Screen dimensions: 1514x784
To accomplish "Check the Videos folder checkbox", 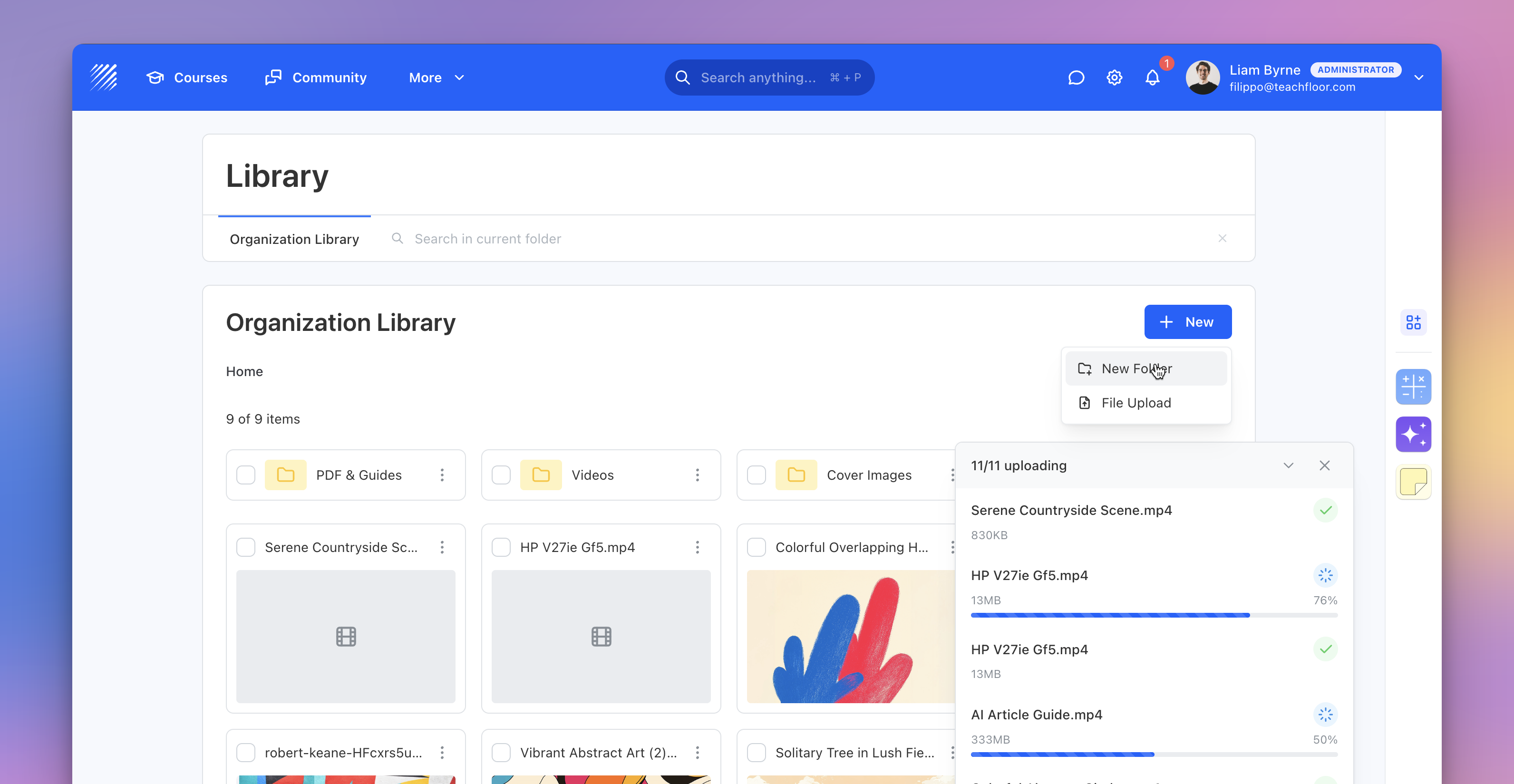I will pos(501,475).
